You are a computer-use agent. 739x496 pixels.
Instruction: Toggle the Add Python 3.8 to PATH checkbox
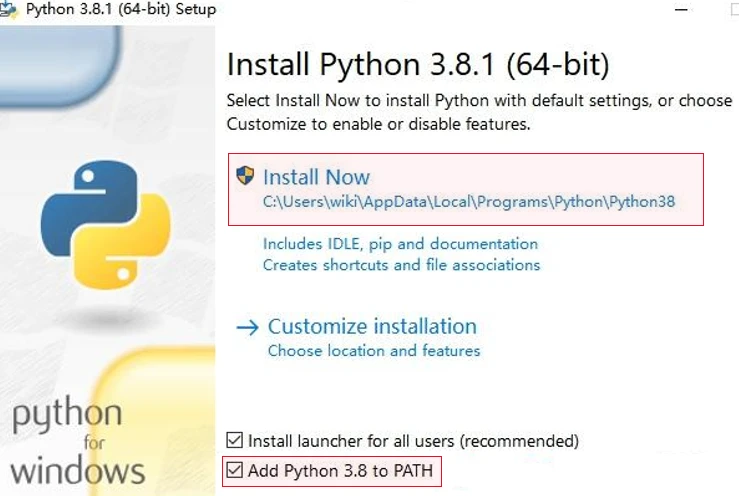point(235,470)
